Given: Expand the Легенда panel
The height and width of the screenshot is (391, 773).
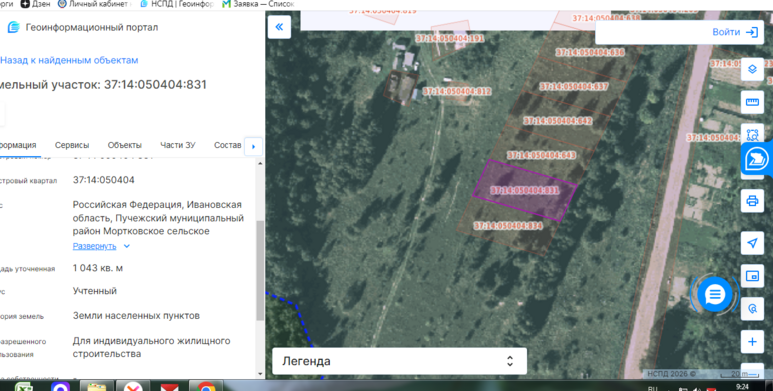Looking at the screenshot, I should (x=399, y=361).
